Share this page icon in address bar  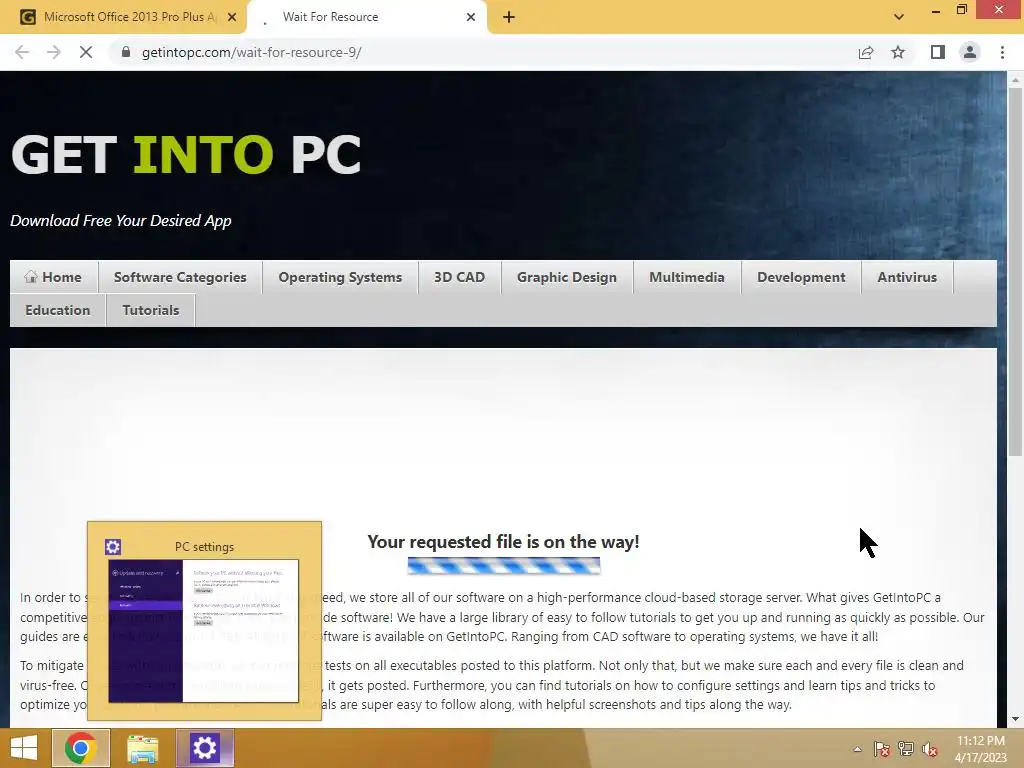tap(866, 52)
